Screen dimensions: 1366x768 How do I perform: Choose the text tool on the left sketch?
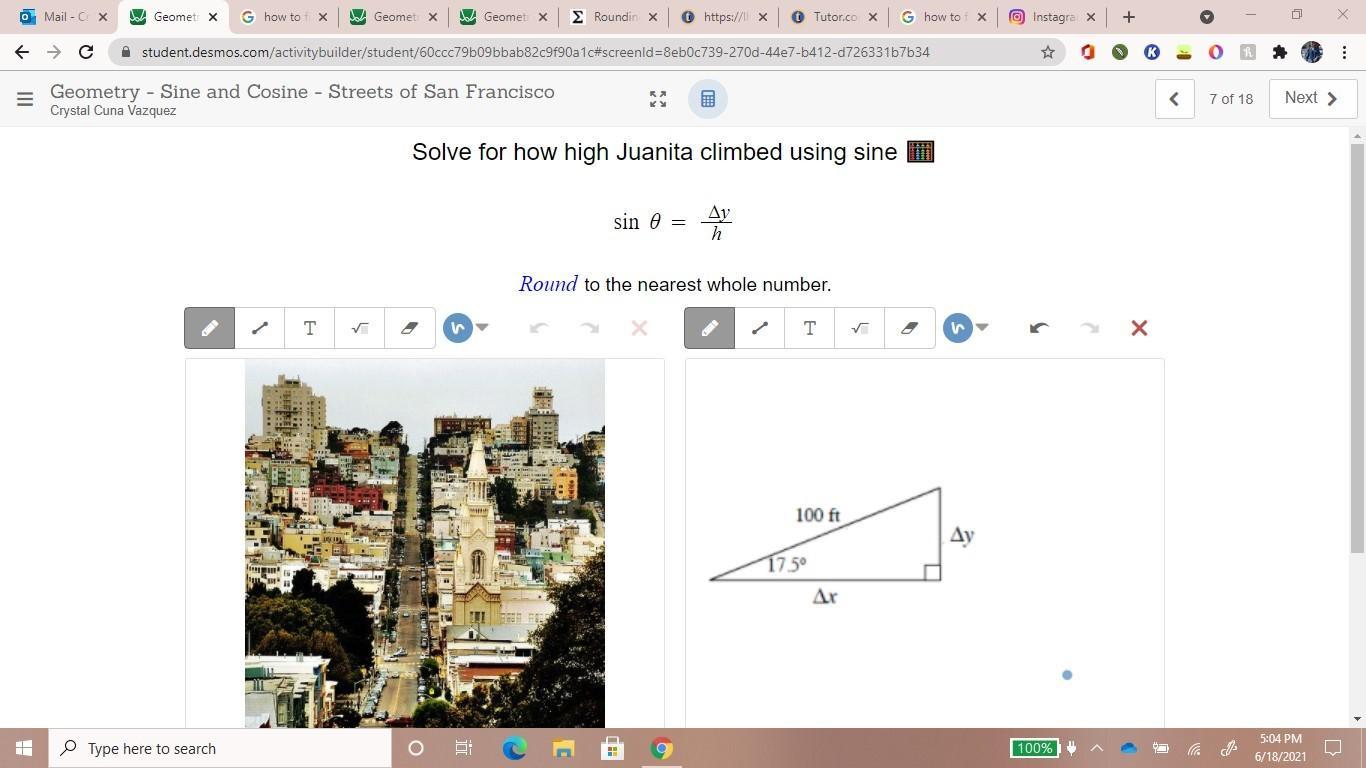click(x=309, y=328)
